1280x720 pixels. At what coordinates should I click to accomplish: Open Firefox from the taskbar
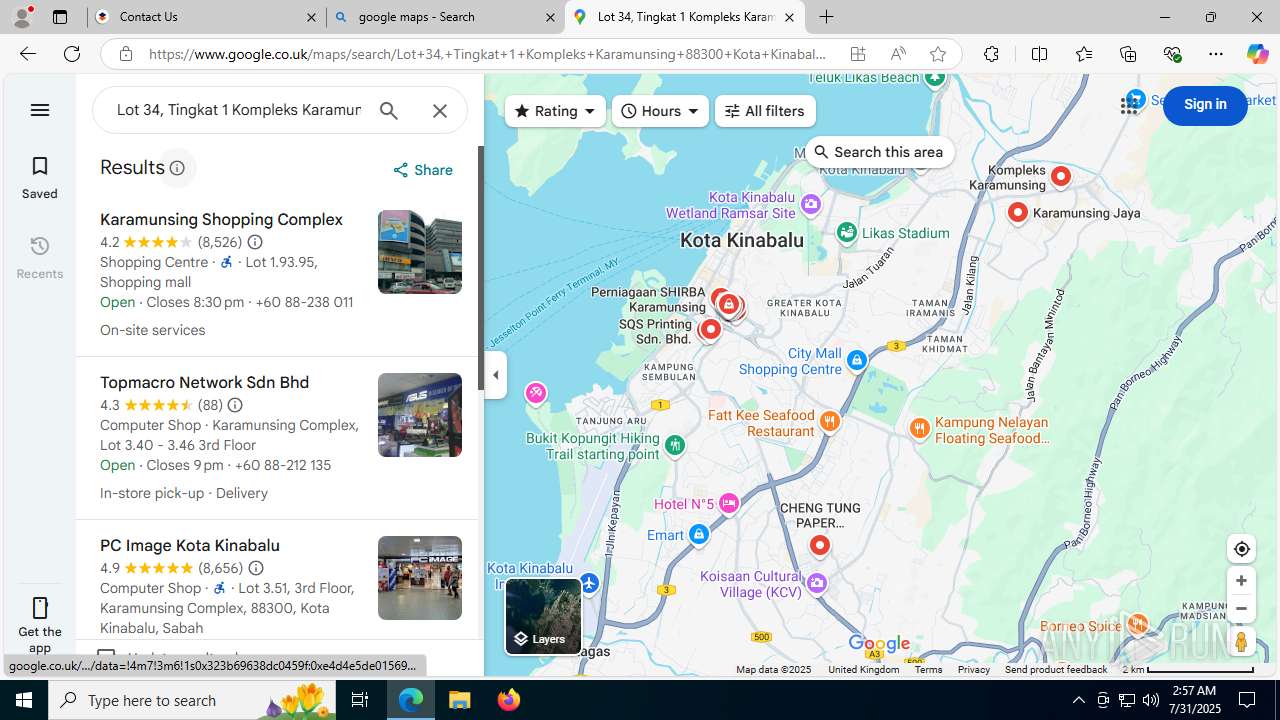pyautogui.click(x=509, y=700)
